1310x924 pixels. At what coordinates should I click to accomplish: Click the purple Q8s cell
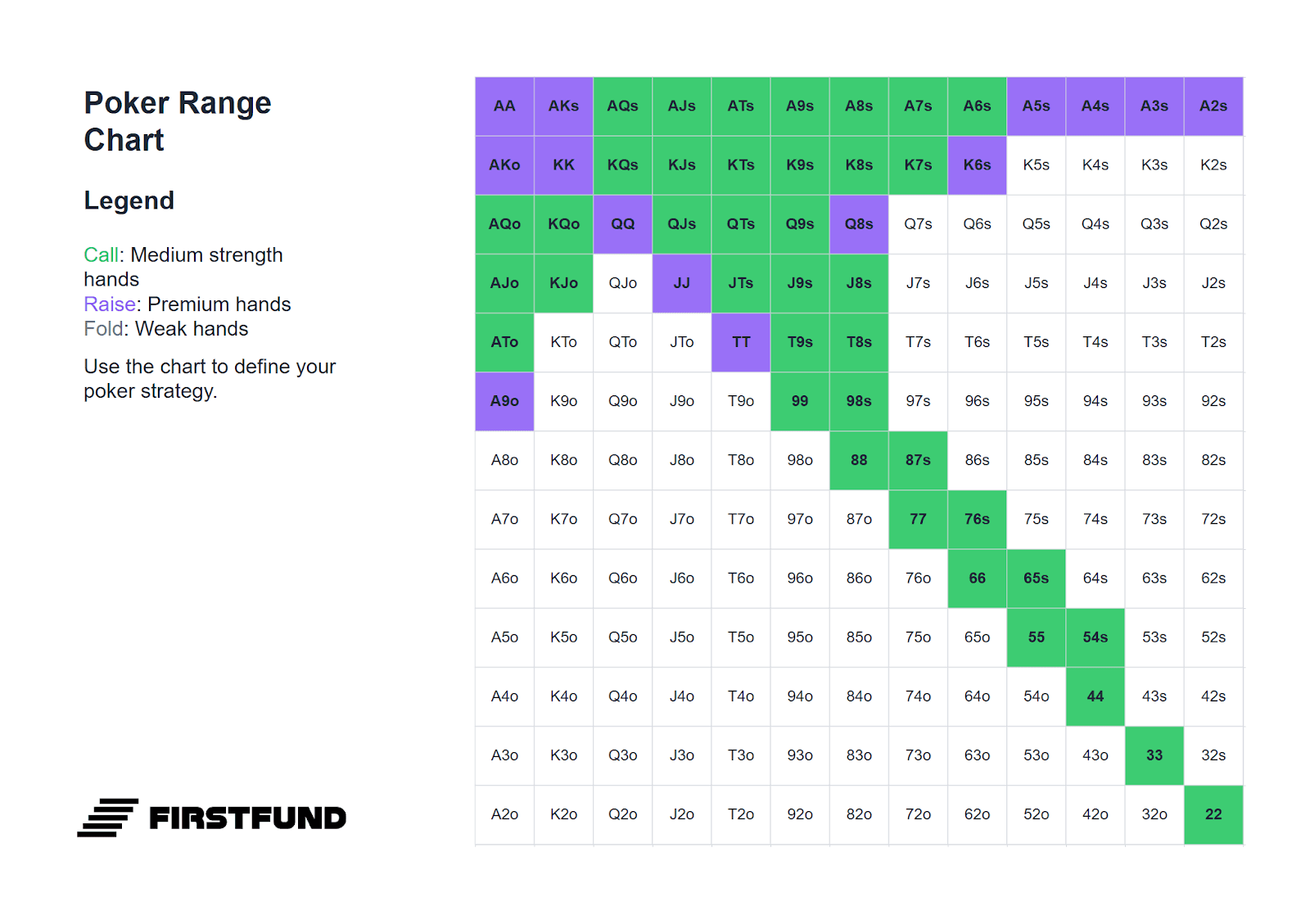point(859,224)
